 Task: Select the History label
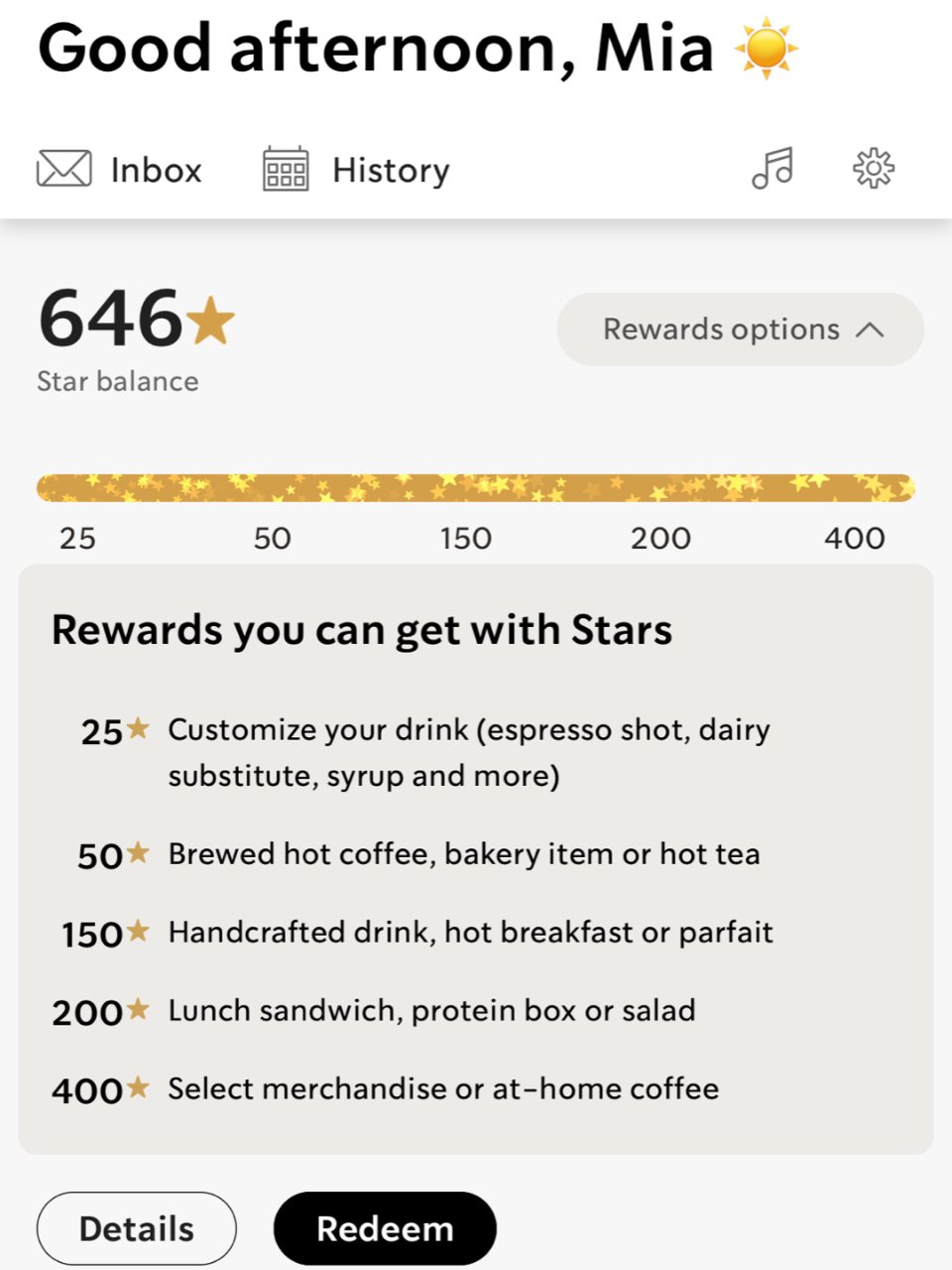tap(391, 170)
